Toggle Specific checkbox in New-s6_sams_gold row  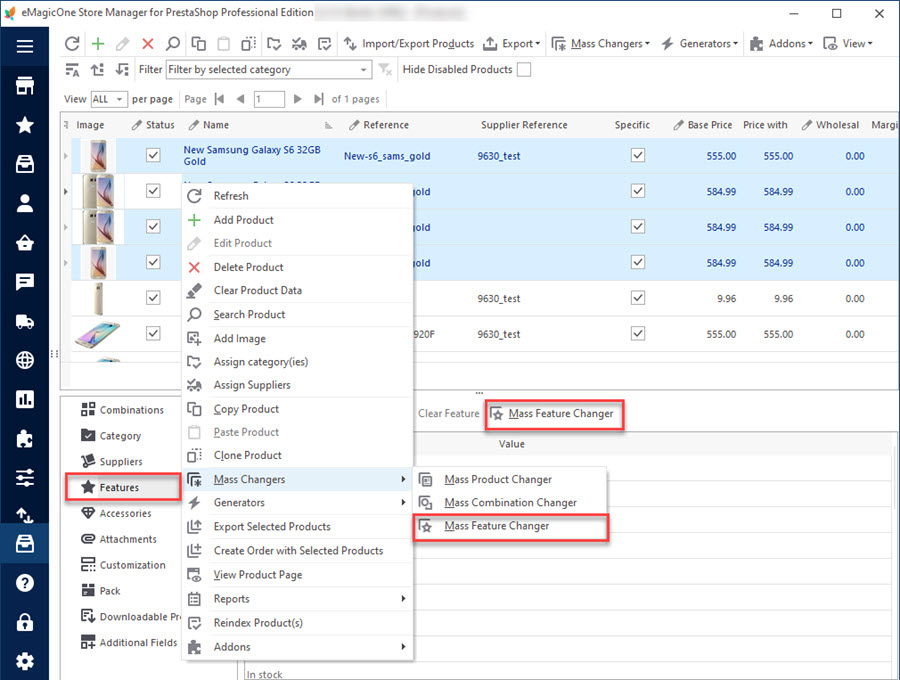pyautogui.click(x=638, y=155)
